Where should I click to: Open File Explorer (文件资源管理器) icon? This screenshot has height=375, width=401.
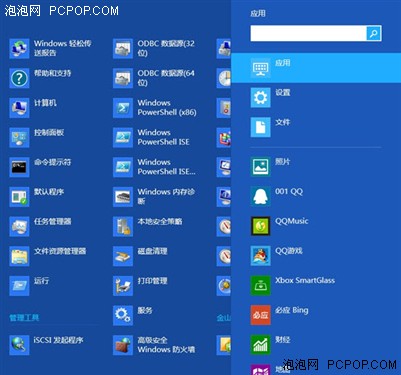point(19,256)
